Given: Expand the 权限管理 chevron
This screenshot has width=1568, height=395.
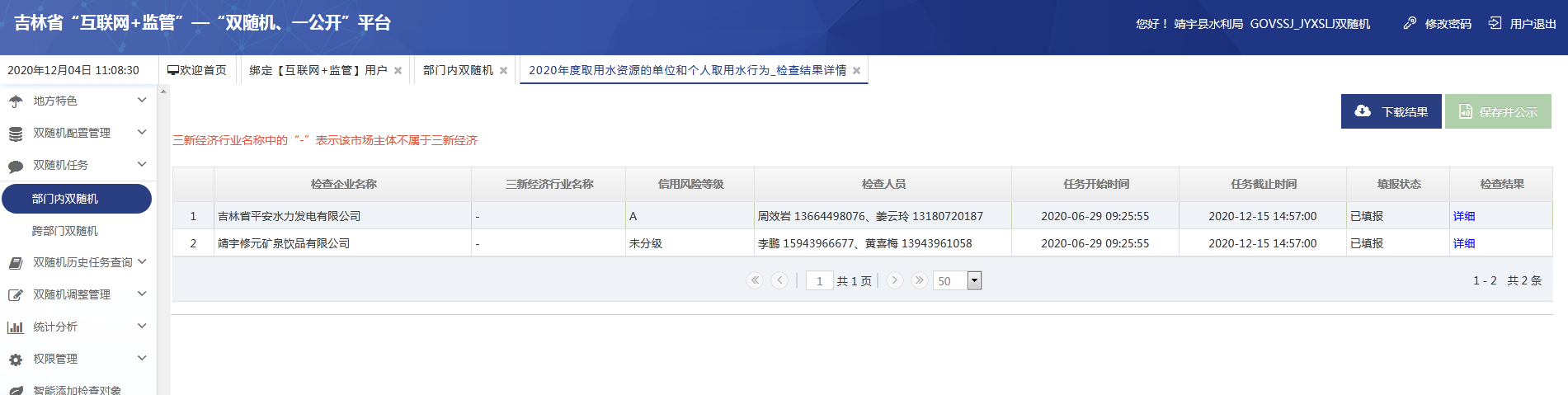Looking at the screenshot, I should [142, 359].
